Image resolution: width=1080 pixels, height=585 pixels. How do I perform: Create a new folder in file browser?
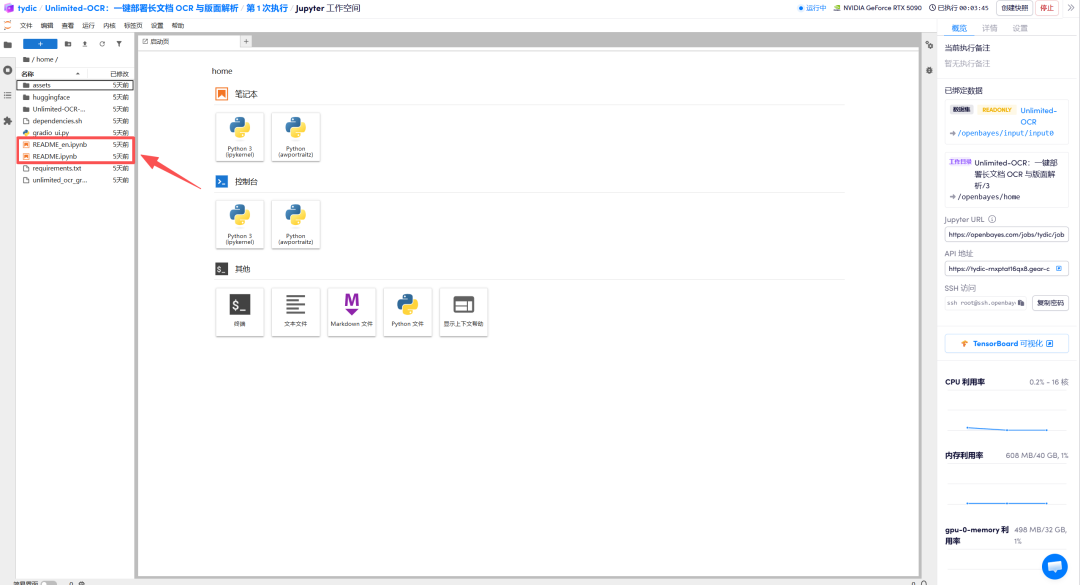68,43
